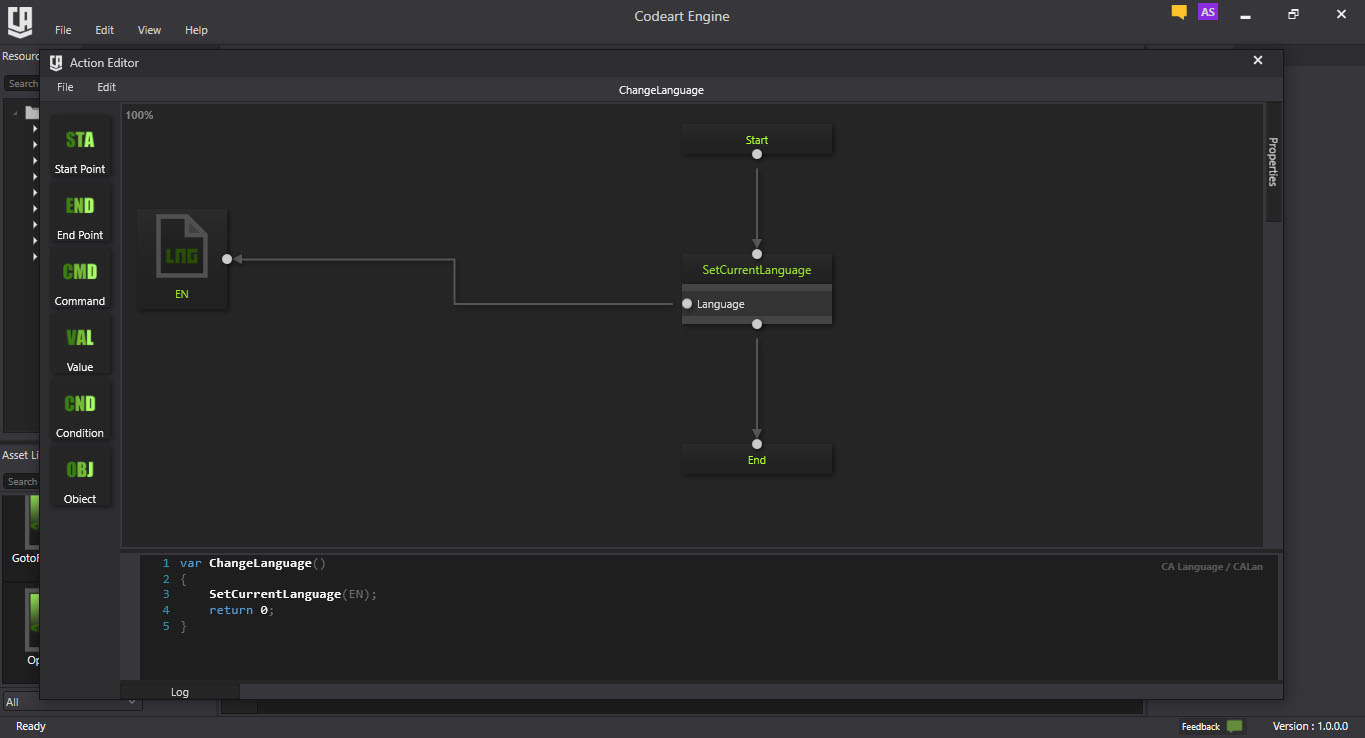Expand the root folder in resource tree
The height and width of the screenshot is (738, 1365).
coord(16,113)
